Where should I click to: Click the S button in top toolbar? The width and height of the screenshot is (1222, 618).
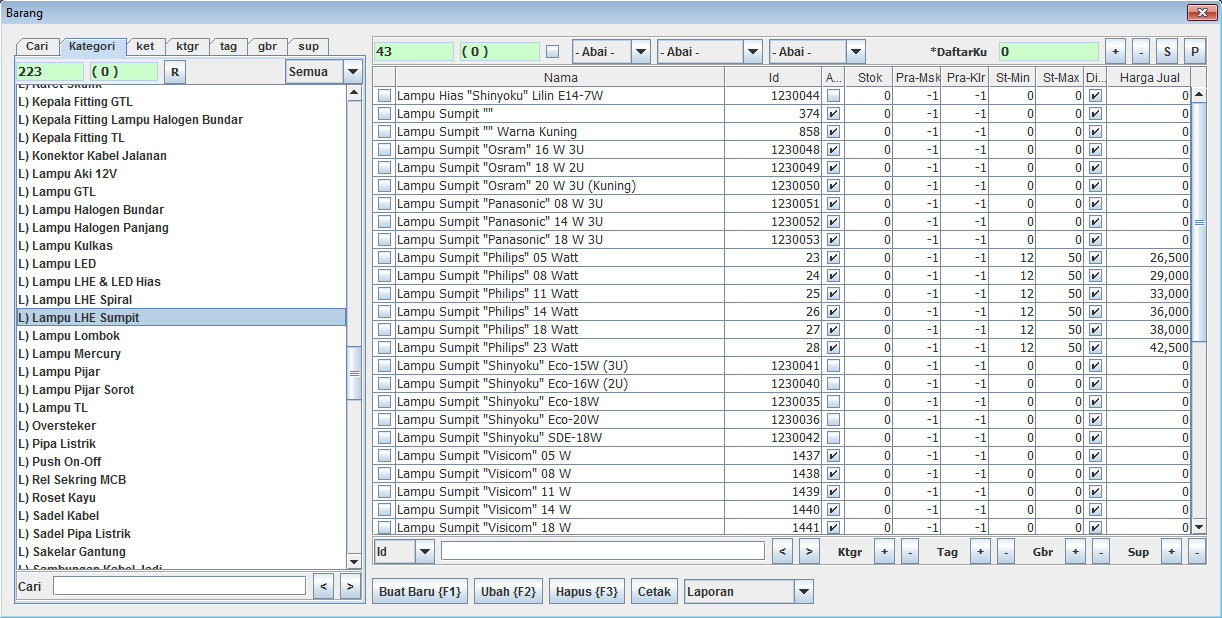coord(1167,51)
